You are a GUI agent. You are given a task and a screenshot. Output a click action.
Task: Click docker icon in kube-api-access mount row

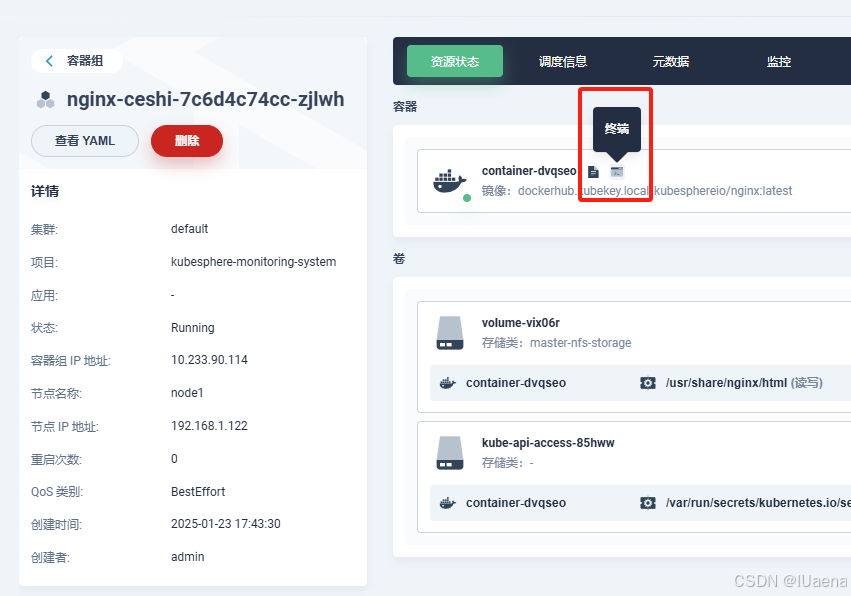(447, 503)
